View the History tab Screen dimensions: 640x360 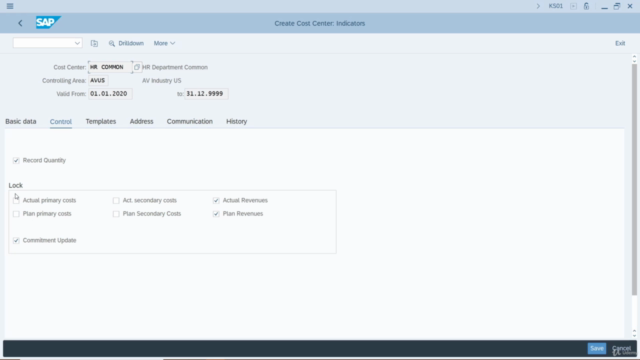coord(237,121)
